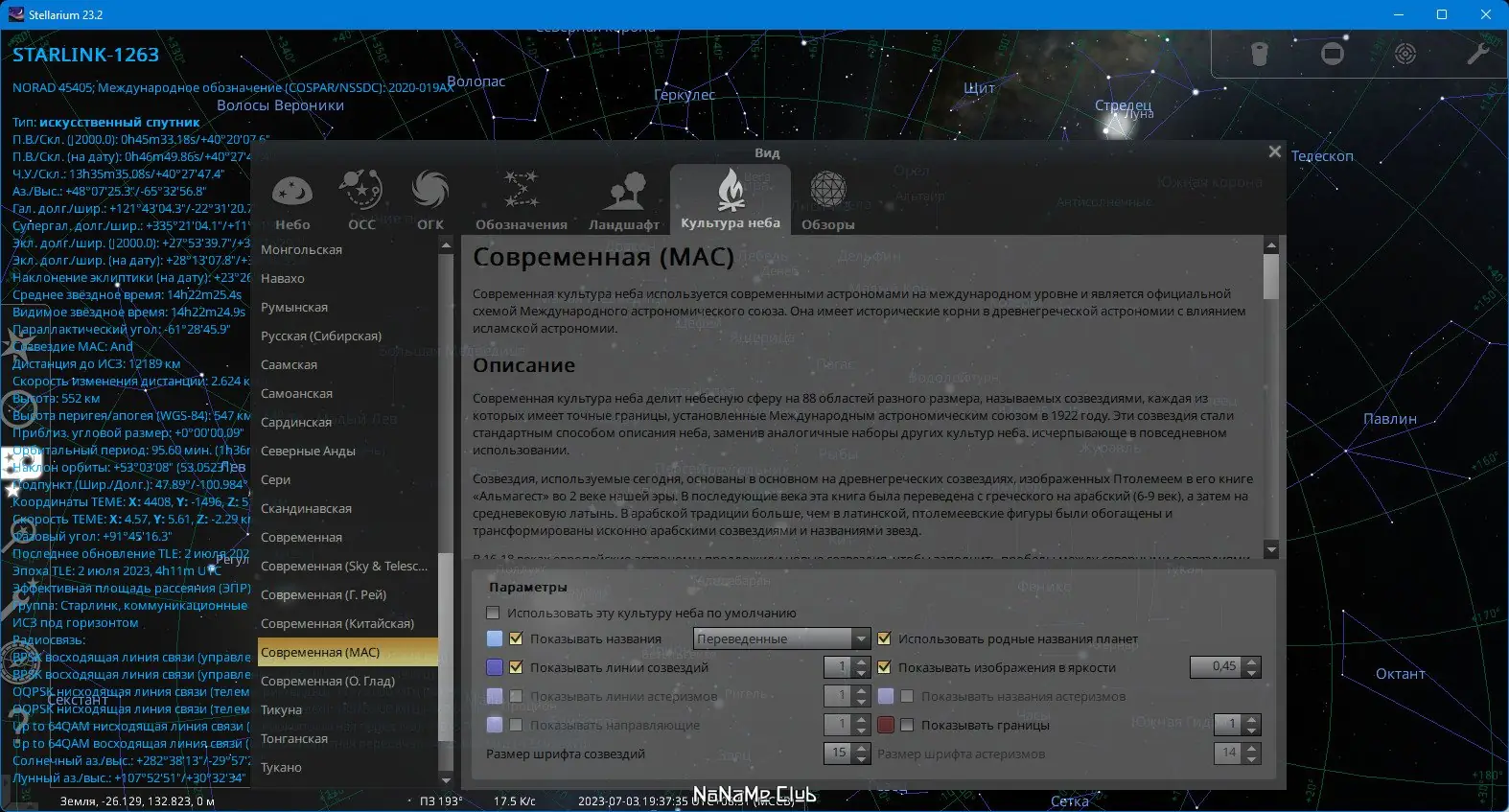
Task: Enable the Показывать границы checkbox
Action: tap(908, 725)
